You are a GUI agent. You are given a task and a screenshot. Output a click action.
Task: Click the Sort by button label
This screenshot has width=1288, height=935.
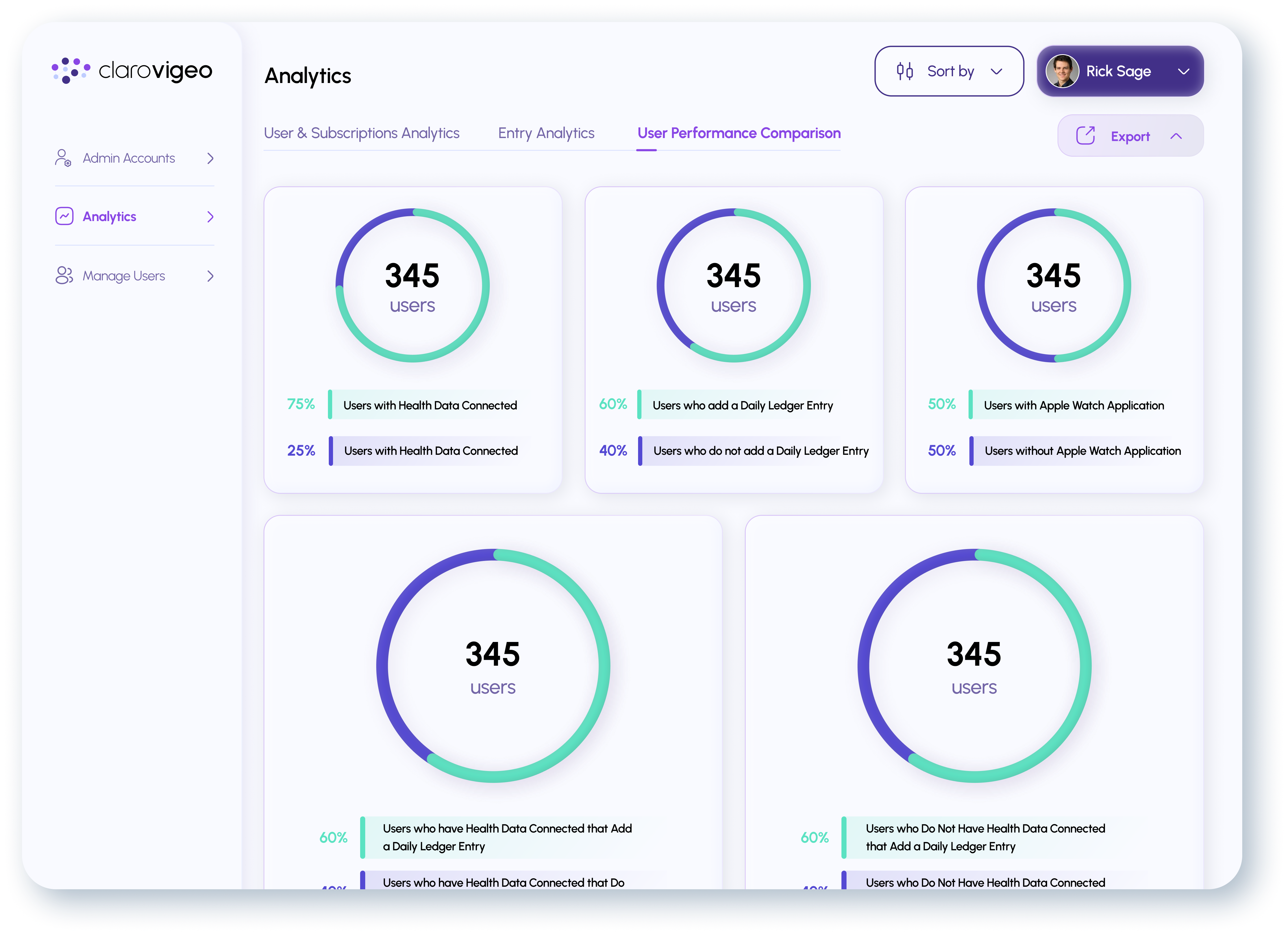click(x=951, y=71)
